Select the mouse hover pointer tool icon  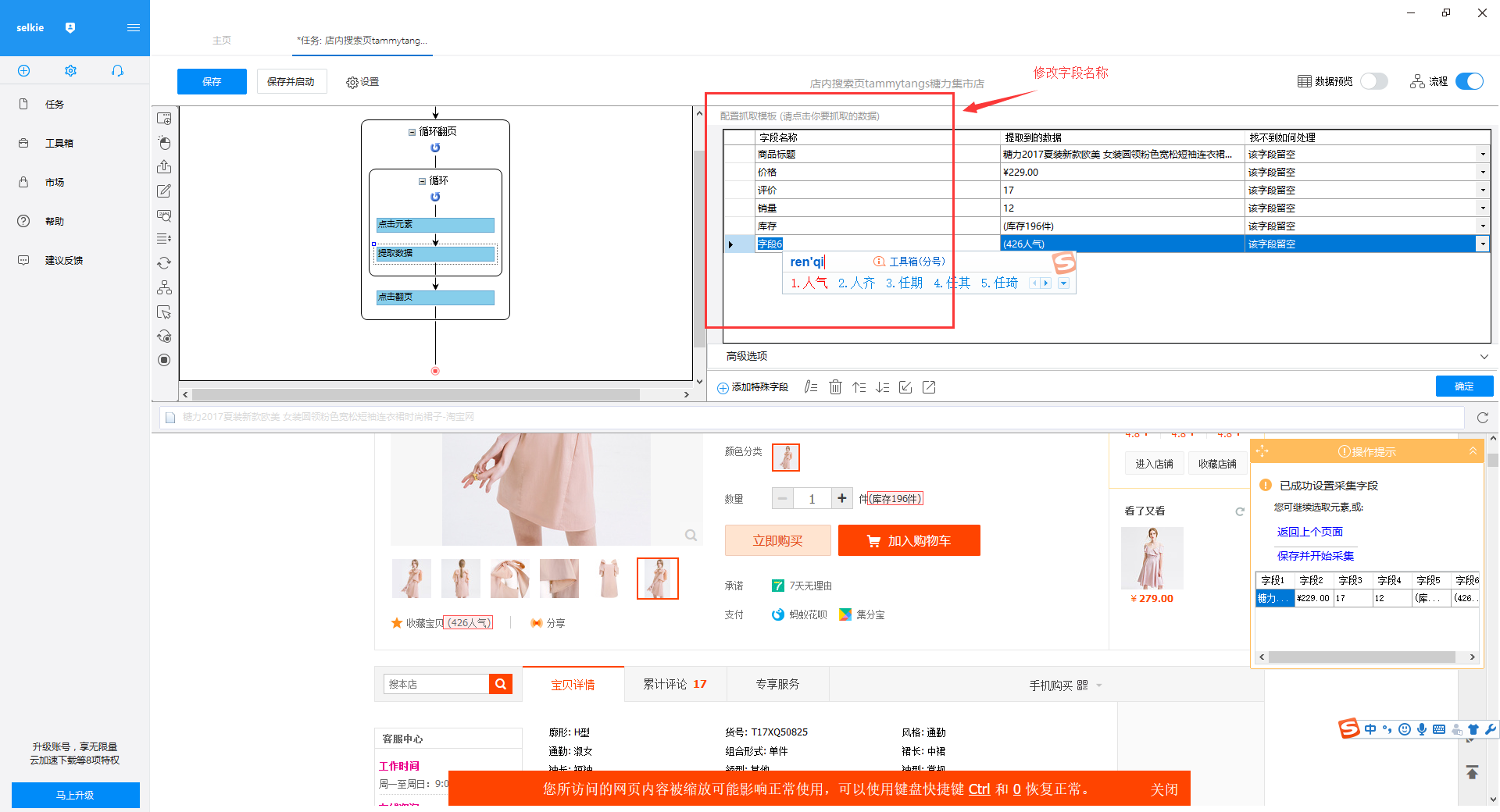click(x=164, y=312)
